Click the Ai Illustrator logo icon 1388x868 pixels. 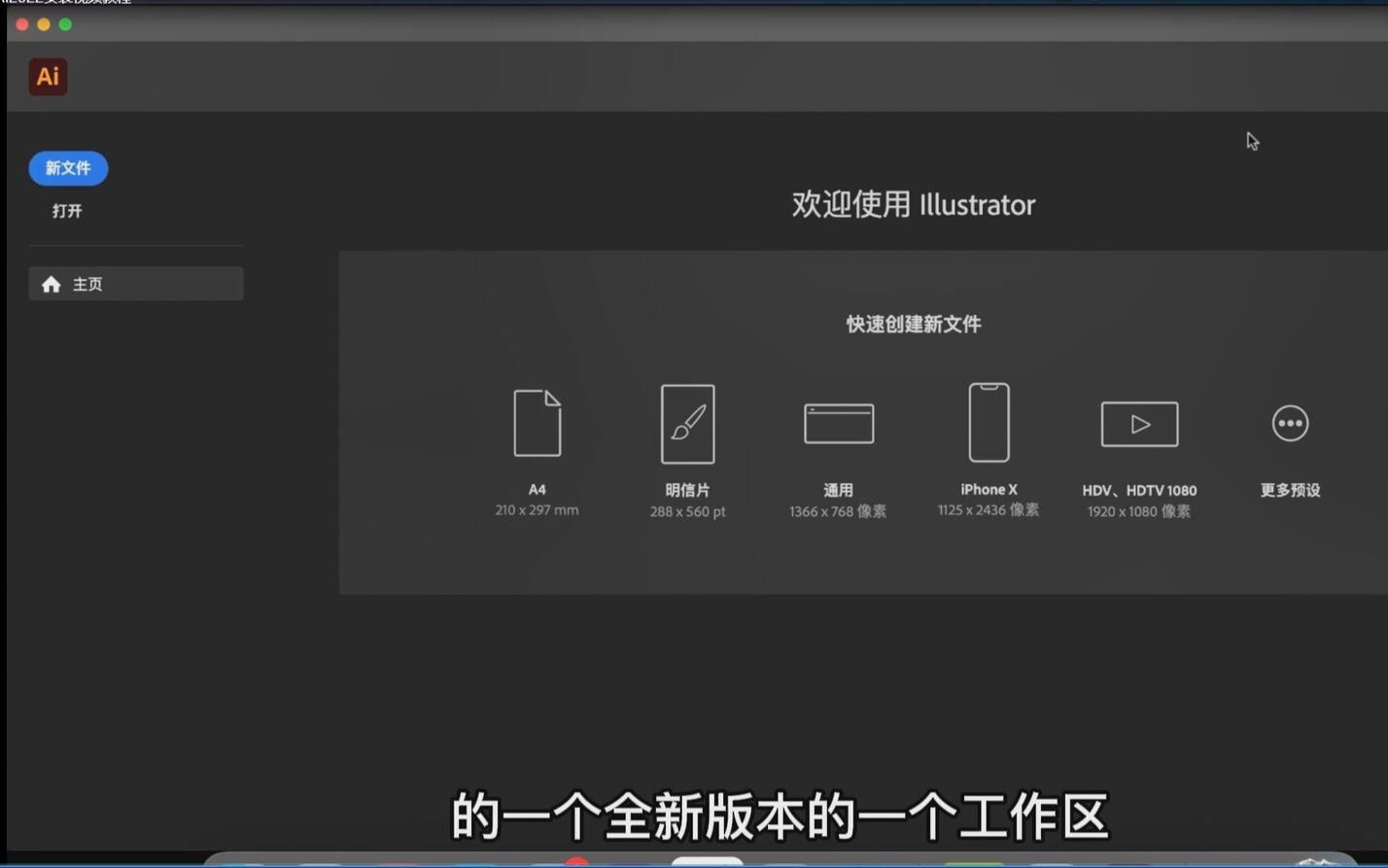48,77
